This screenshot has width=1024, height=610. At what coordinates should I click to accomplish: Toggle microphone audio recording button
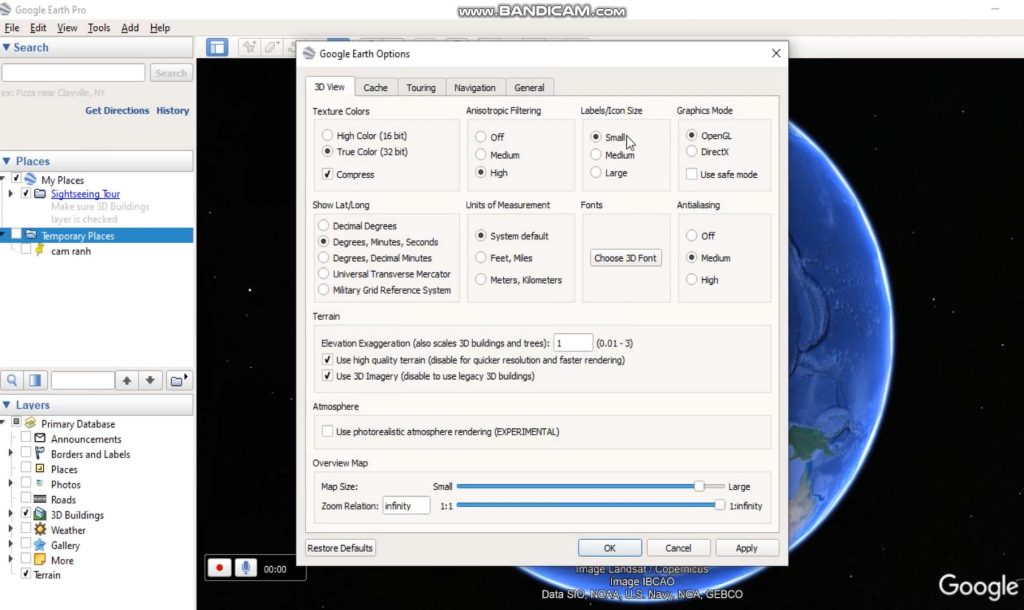click(245, 568)
